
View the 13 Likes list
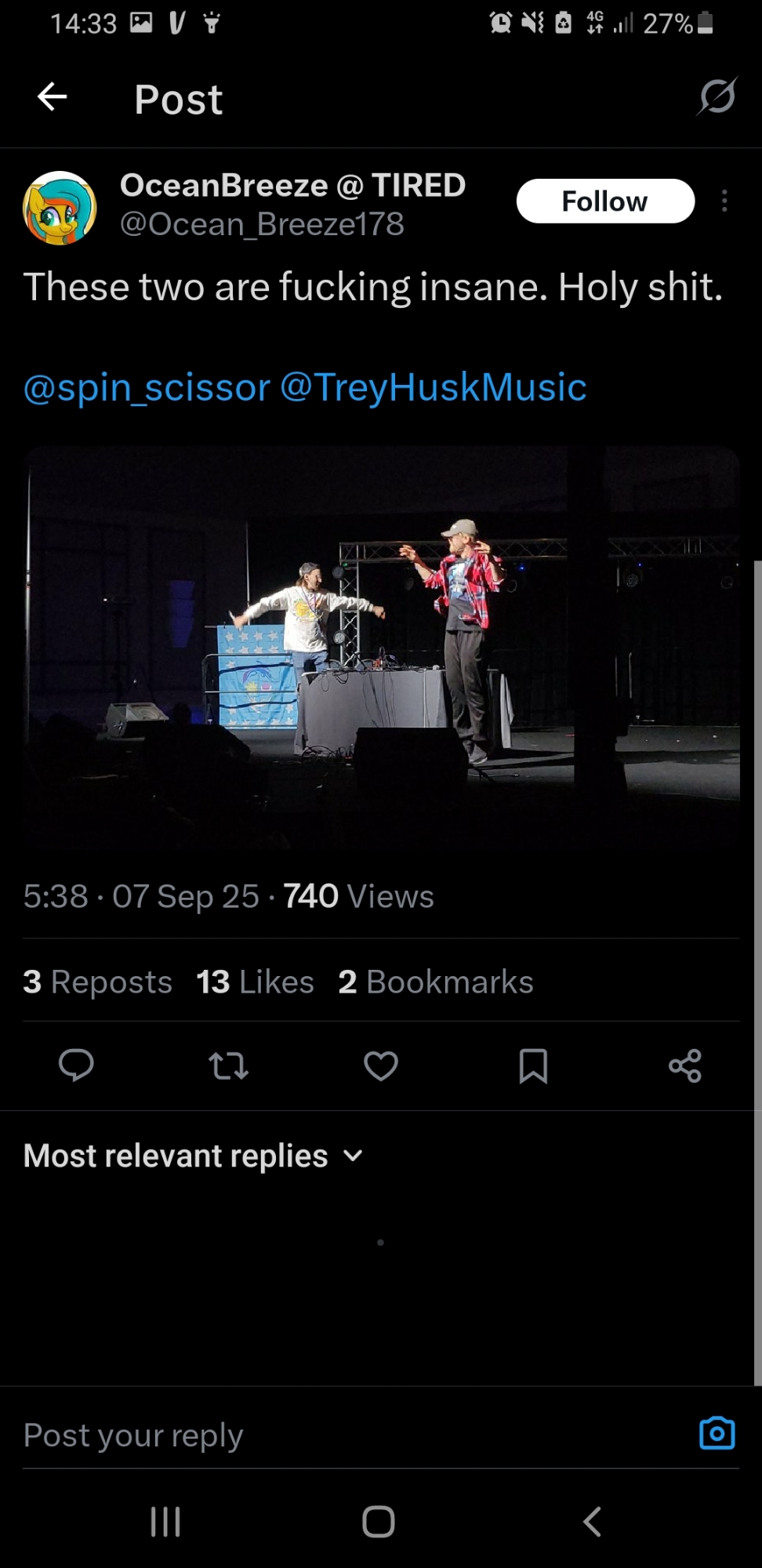click(x=255, y=982)
